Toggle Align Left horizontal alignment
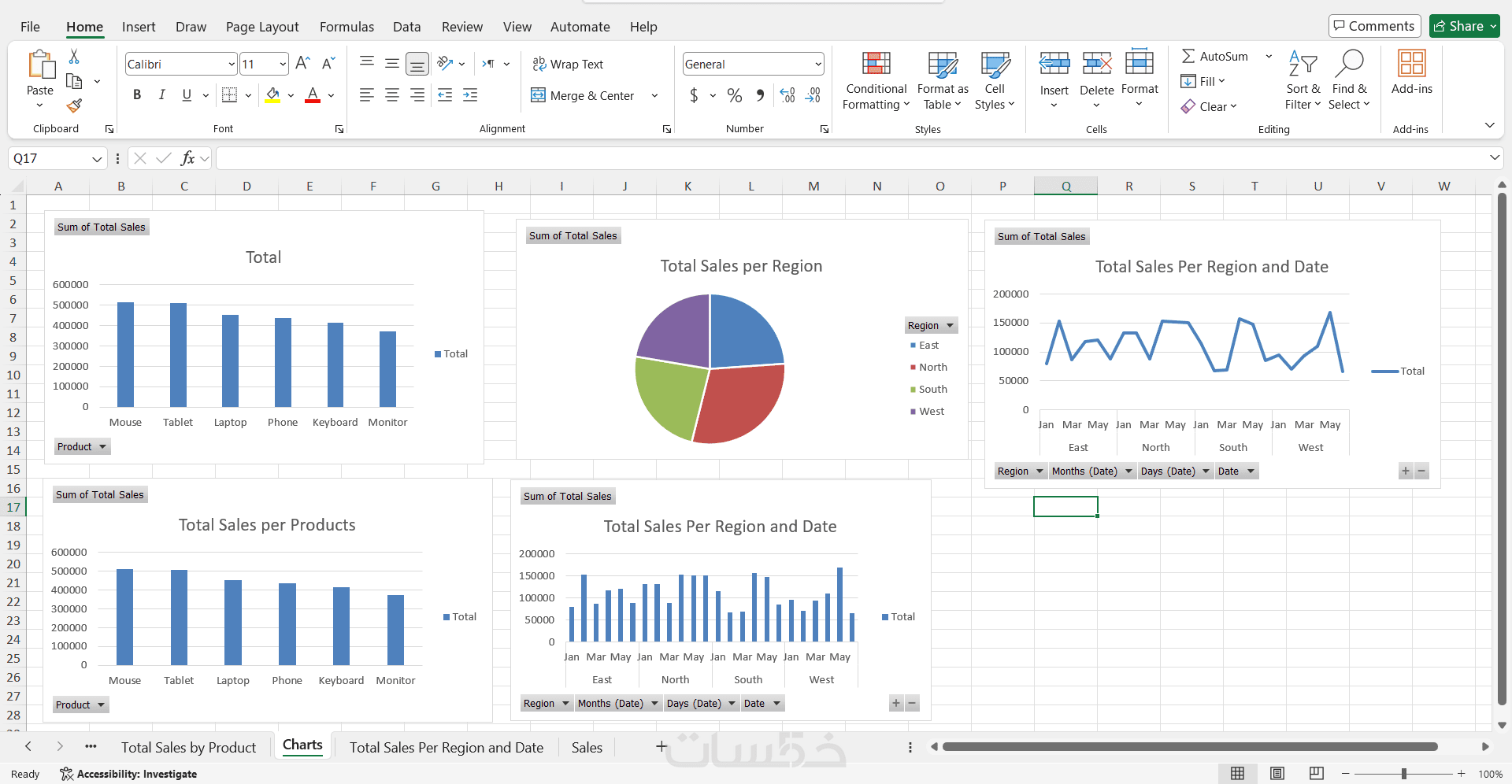The width and height of the screenshot is (1512, 784). 367,95
